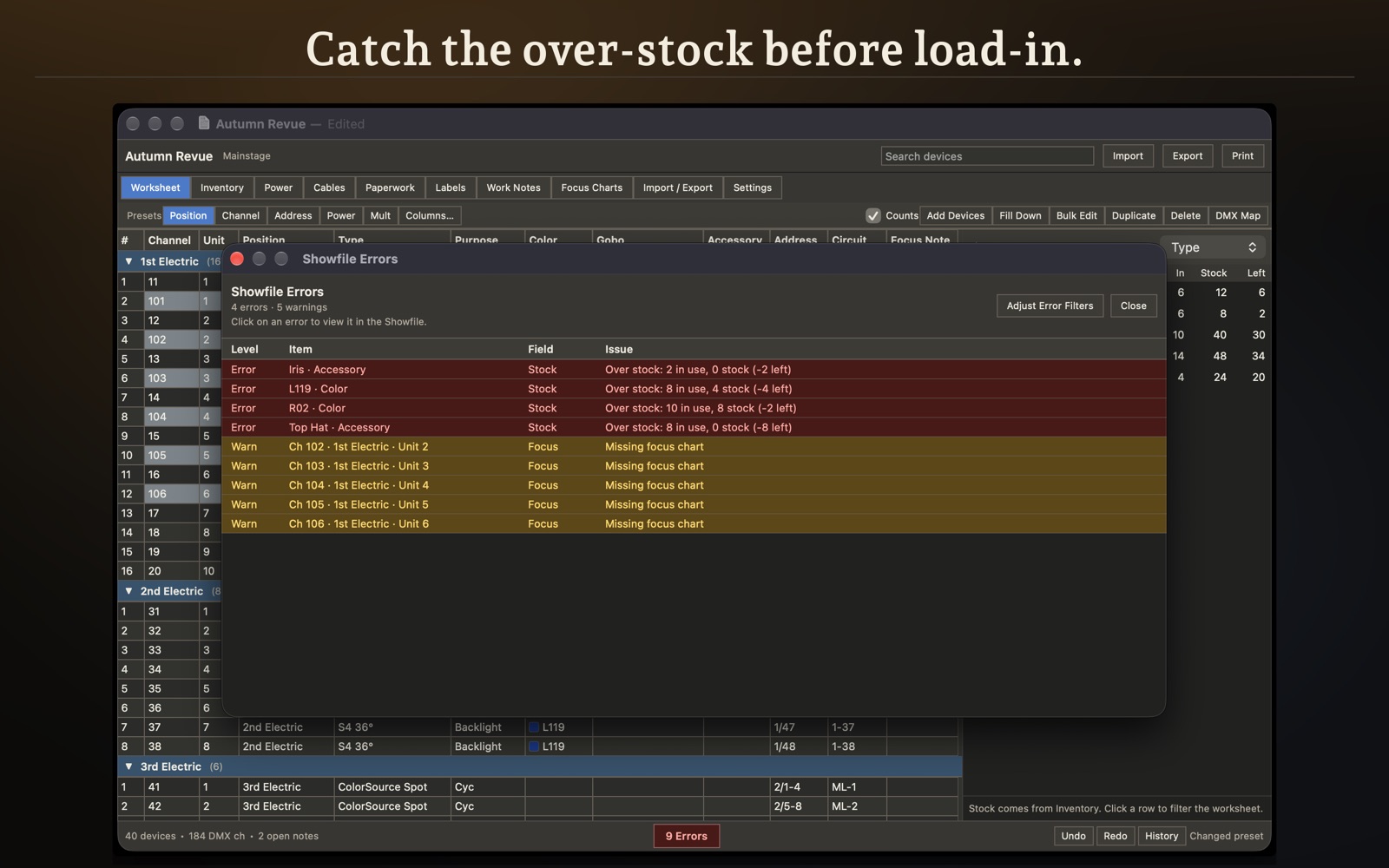Image resolution: width=1389 pixels, height=868 pixels.
Task: Select the Mult preset
Action: [x=380, y=215]
